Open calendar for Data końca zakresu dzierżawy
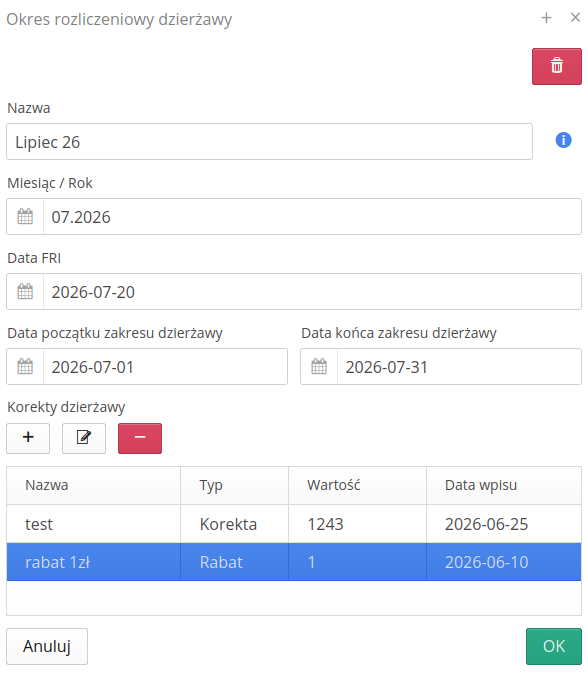The height and width of the screenshot is (674, 588). [x=319, y=367]
